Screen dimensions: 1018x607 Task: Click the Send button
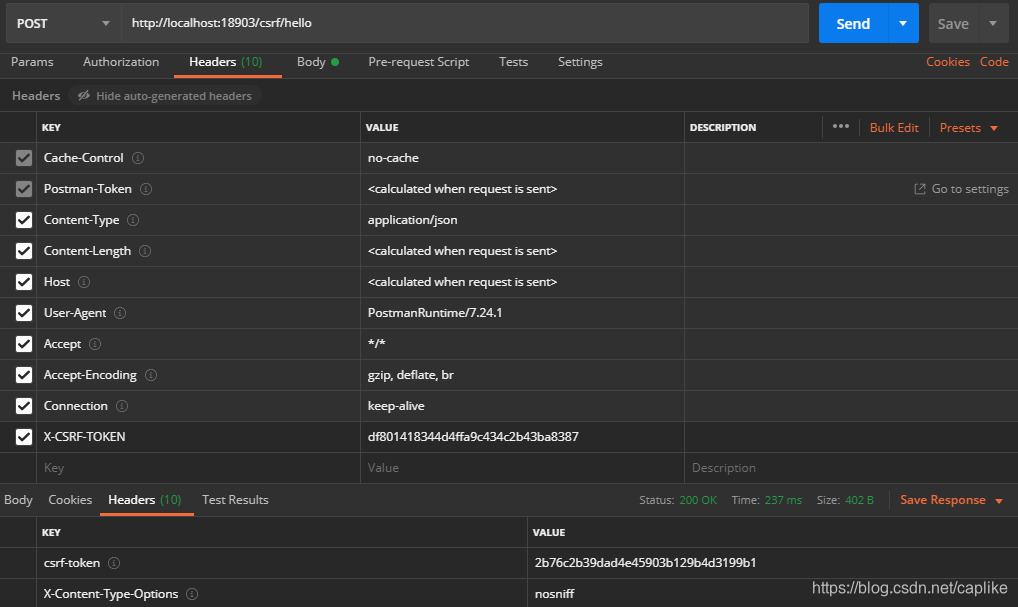pyautogui.click(x=853, y=23)
